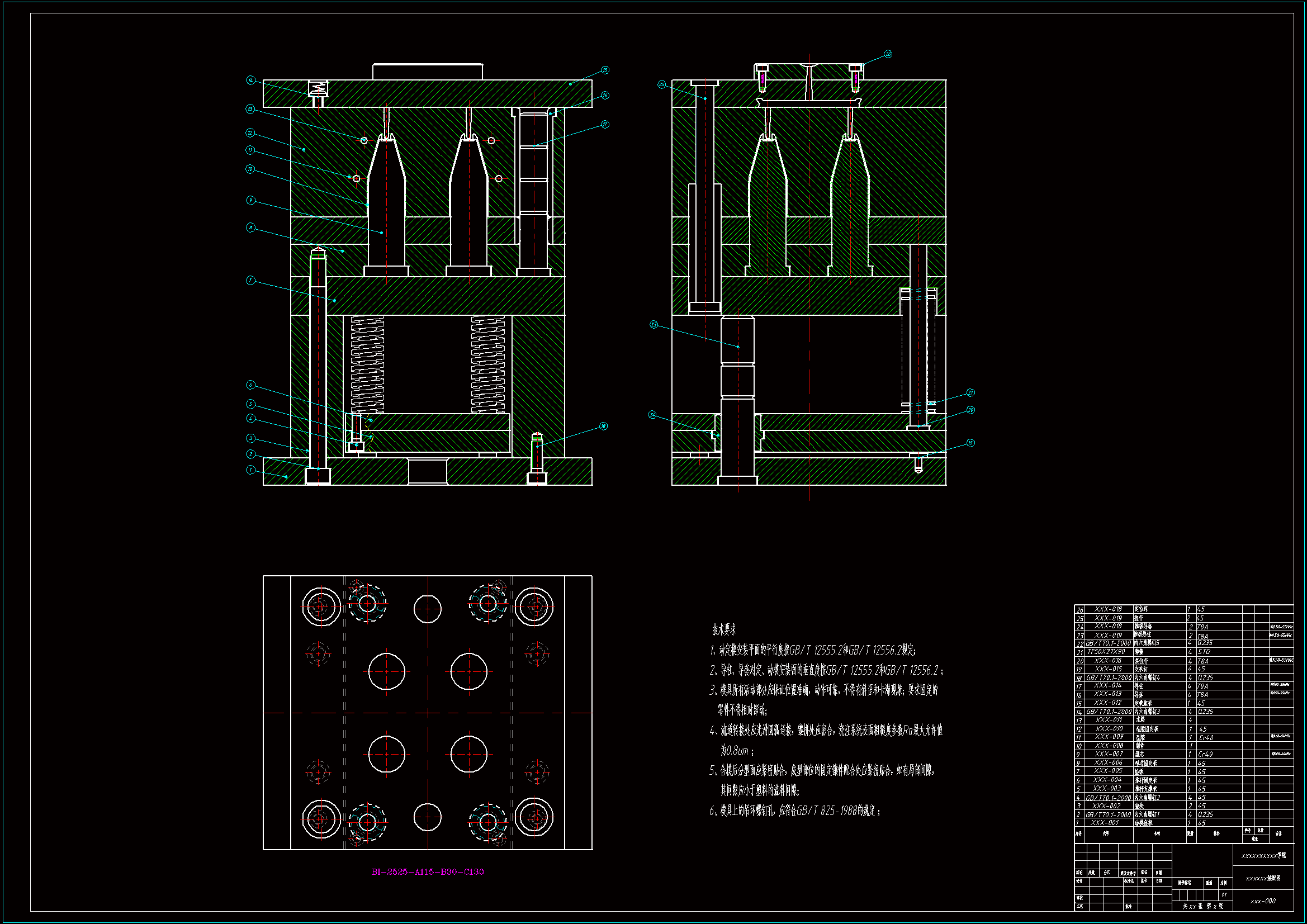Select the left coil spring in the front view
This screenshot has width=1307, height=924.
coord(367,364)
